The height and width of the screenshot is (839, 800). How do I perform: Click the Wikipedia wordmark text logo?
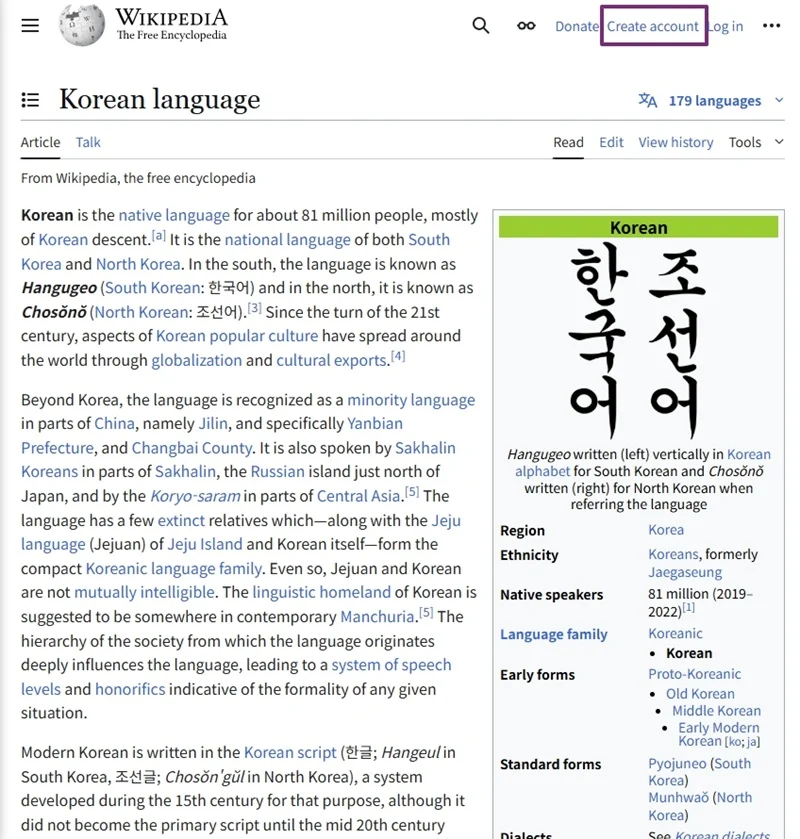[x=172, y=25]
